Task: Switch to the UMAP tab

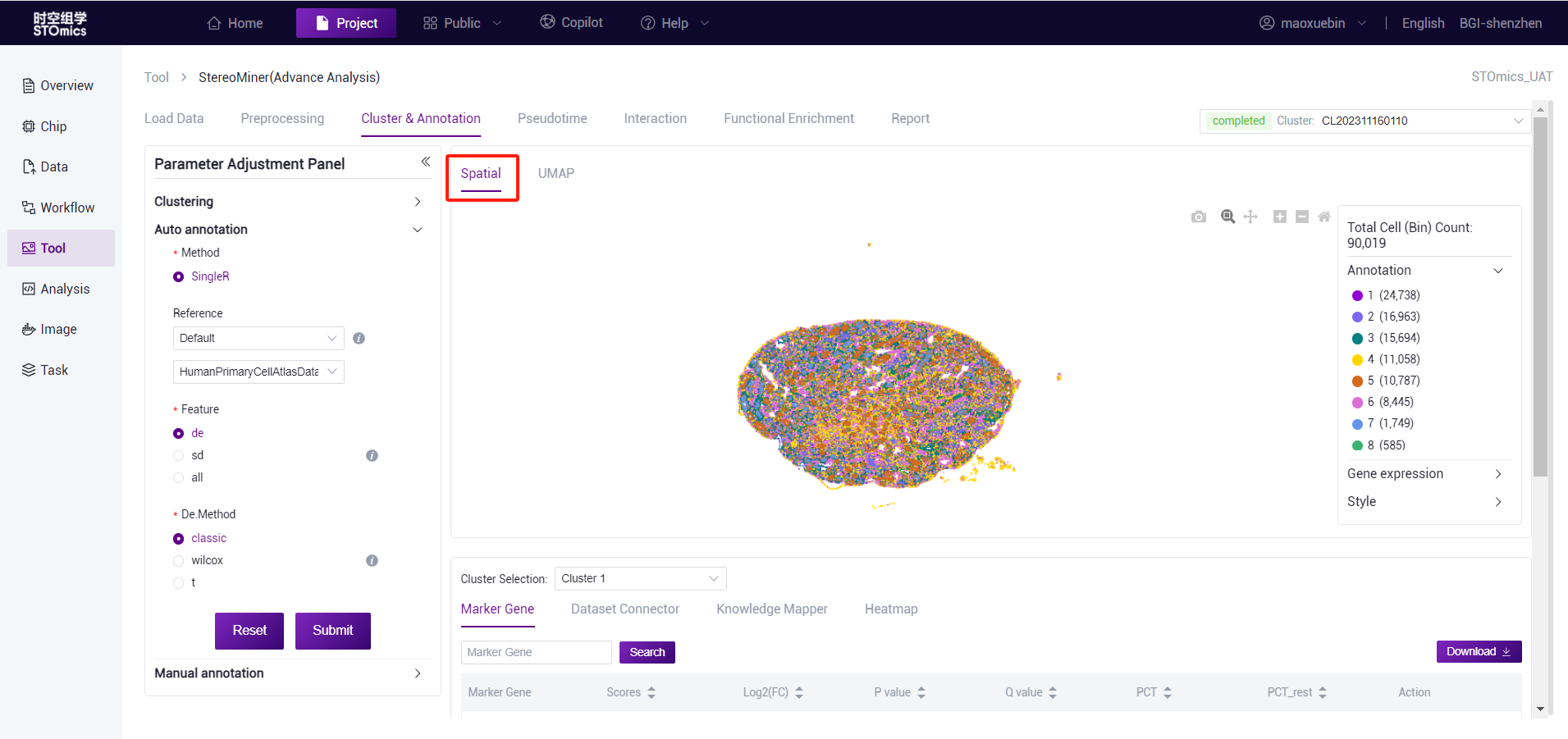Action: (x=555, y=173)
